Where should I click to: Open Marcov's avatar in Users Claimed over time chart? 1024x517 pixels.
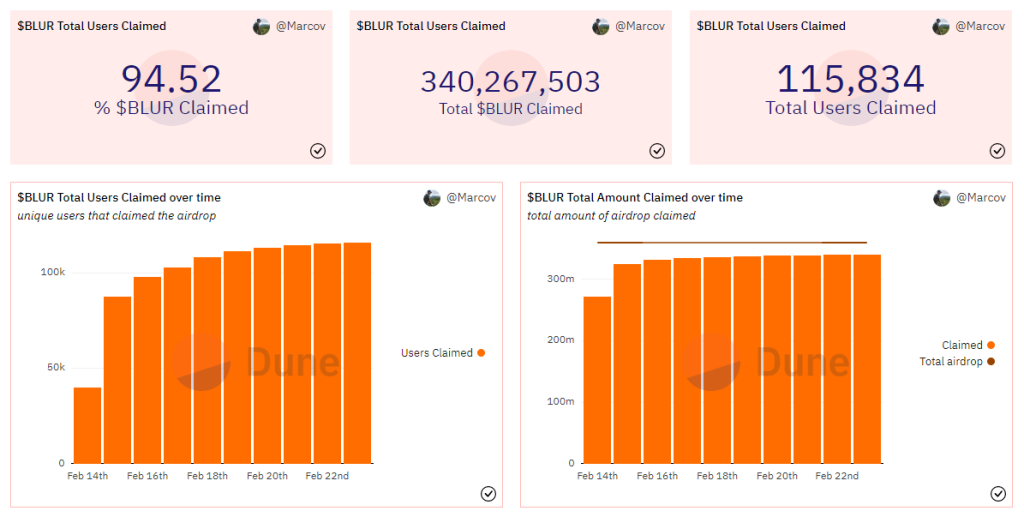[432, 198]
